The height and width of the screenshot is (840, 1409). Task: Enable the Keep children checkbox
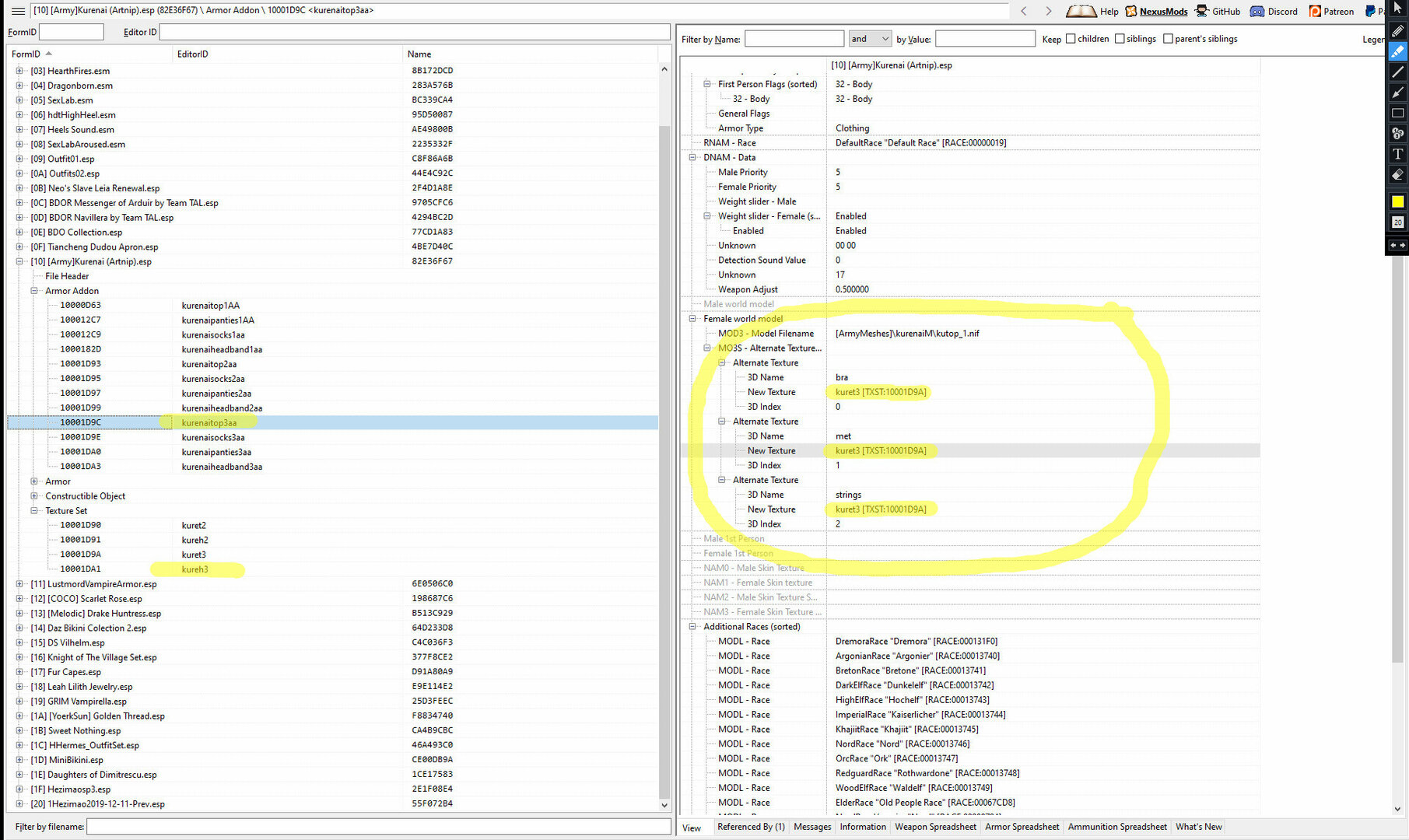(x=1071, y=39)
